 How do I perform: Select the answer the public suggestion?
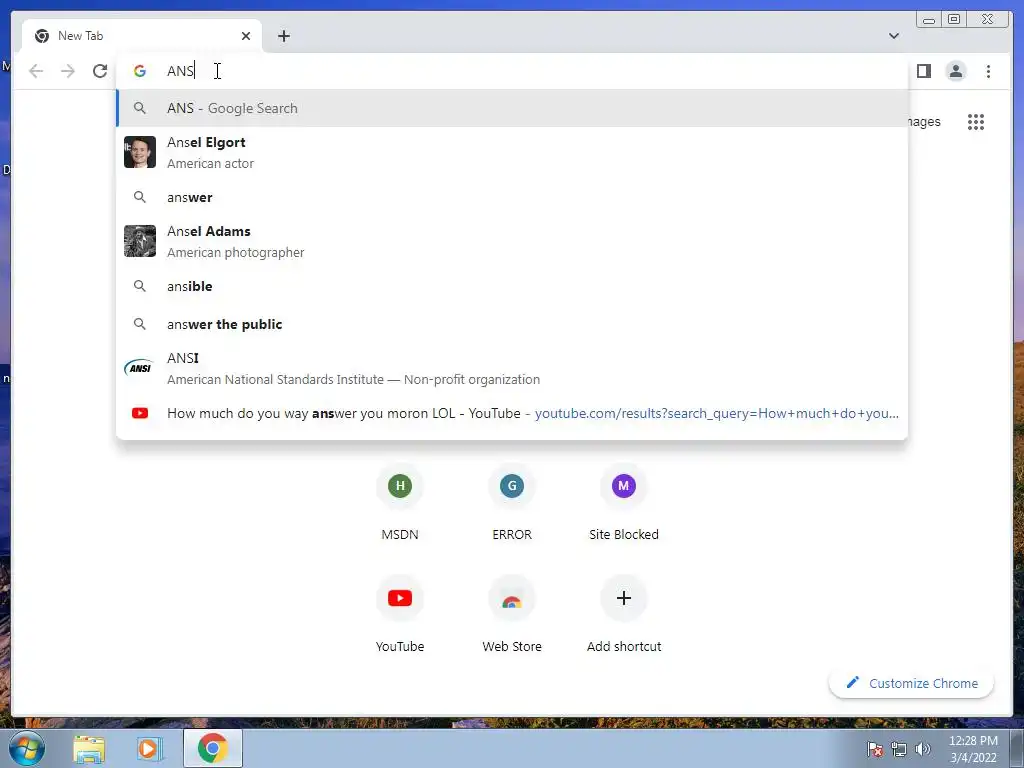click(x=512, y=324)
